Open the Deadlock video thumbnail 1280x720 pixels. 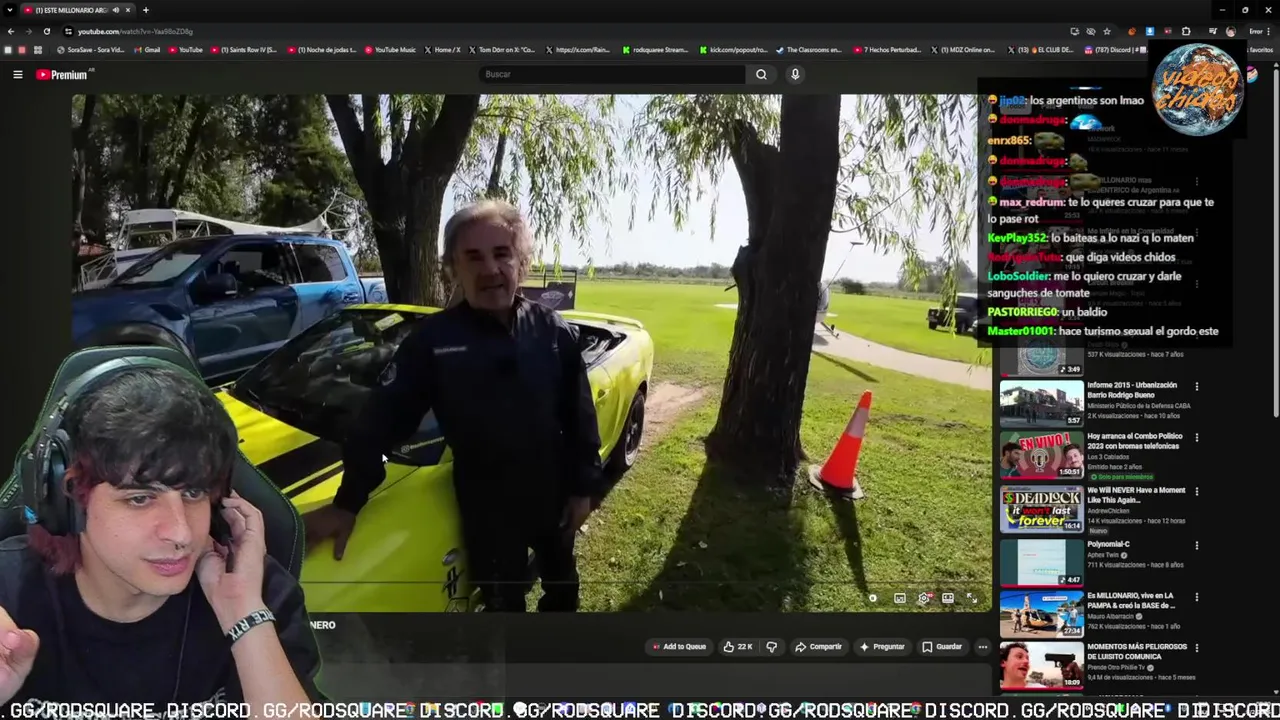pyautogui.click(x=1041, y=509)
